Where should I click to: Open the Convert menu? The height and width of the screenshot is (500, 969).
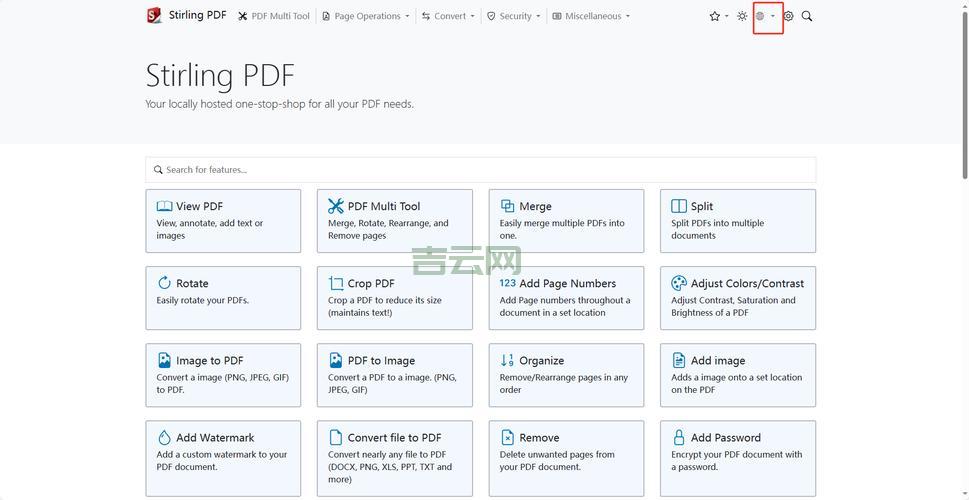tap(448, 16)
